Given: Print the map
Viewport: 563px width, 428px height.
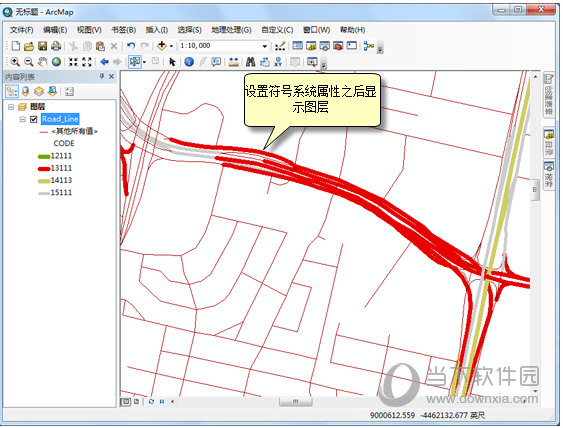Looking at the screenshot, I should (56, 46).
